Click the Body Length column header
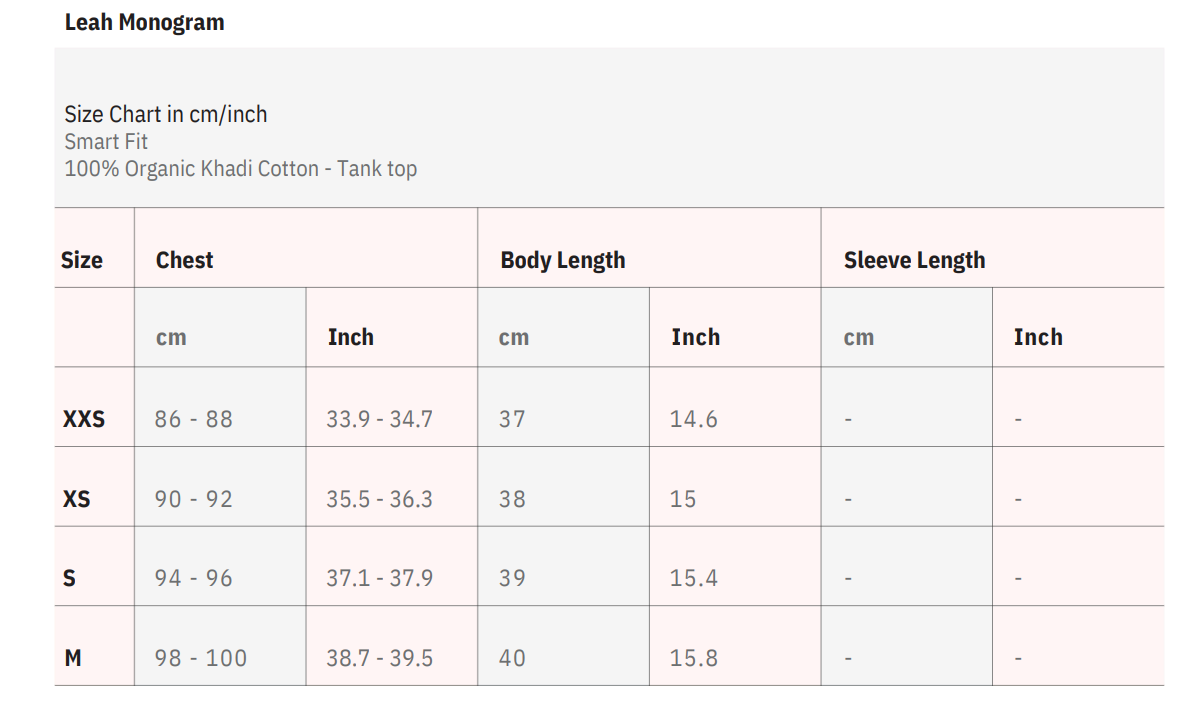 563,260
